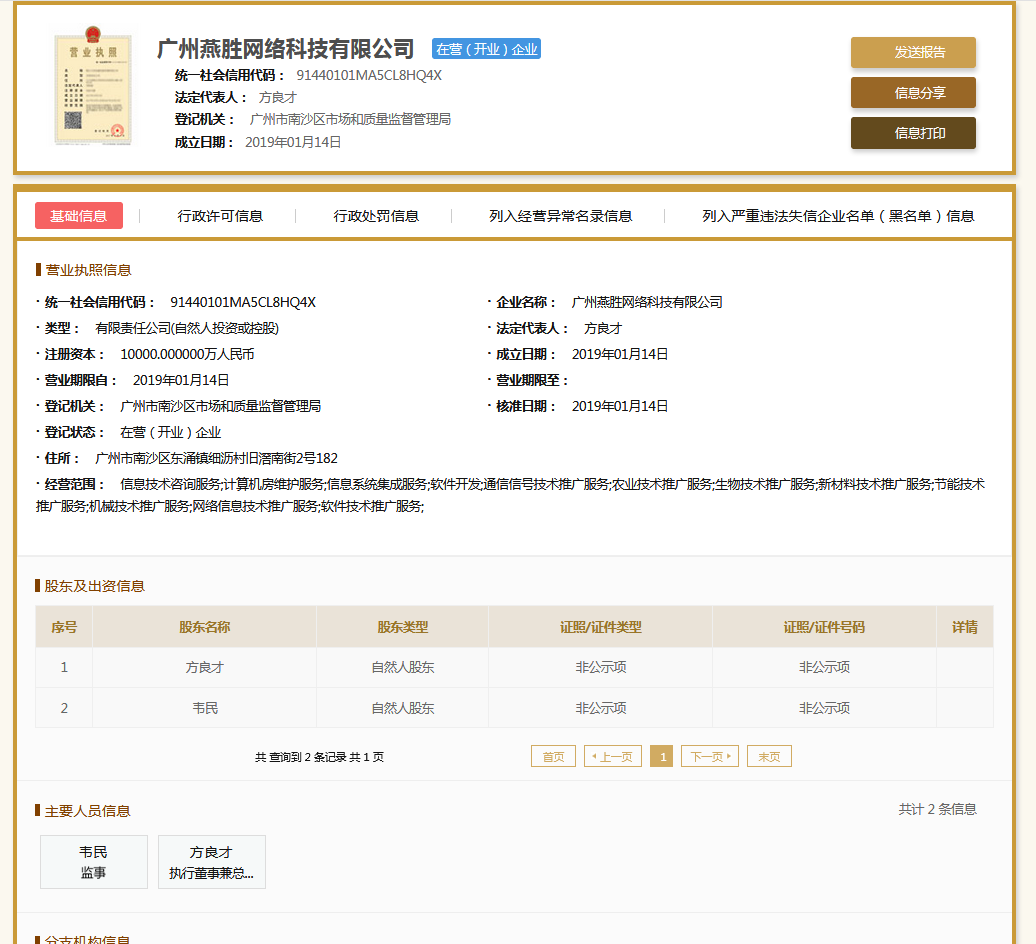The width and height of the screenshot is (1036, 944).
Task: Go to next page with 下一页
Action: (710, 757)
